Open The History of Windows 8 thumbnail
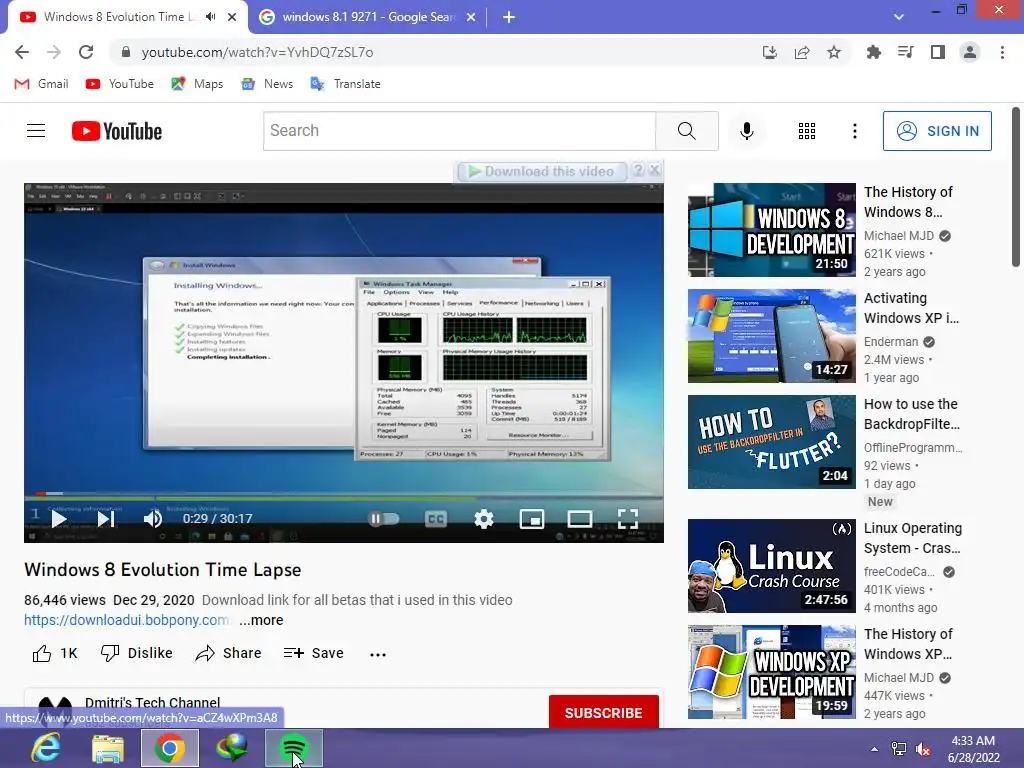This screenshot has height=768, width=1024. (x=772, y=230)
